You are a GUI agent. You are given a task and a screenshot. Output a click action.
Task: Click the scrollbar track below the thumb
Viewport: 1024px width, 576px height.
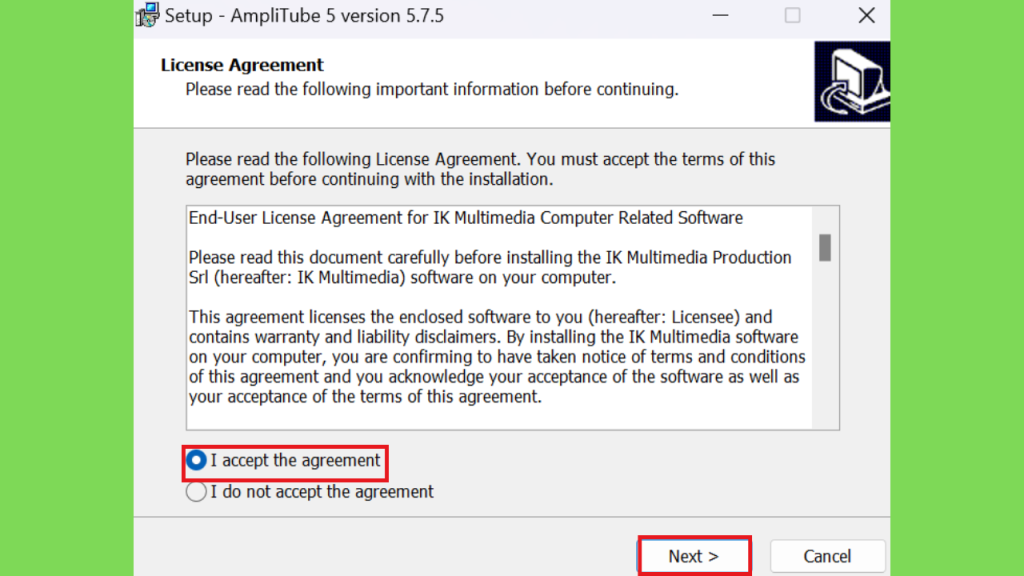[x=825, y=345]
